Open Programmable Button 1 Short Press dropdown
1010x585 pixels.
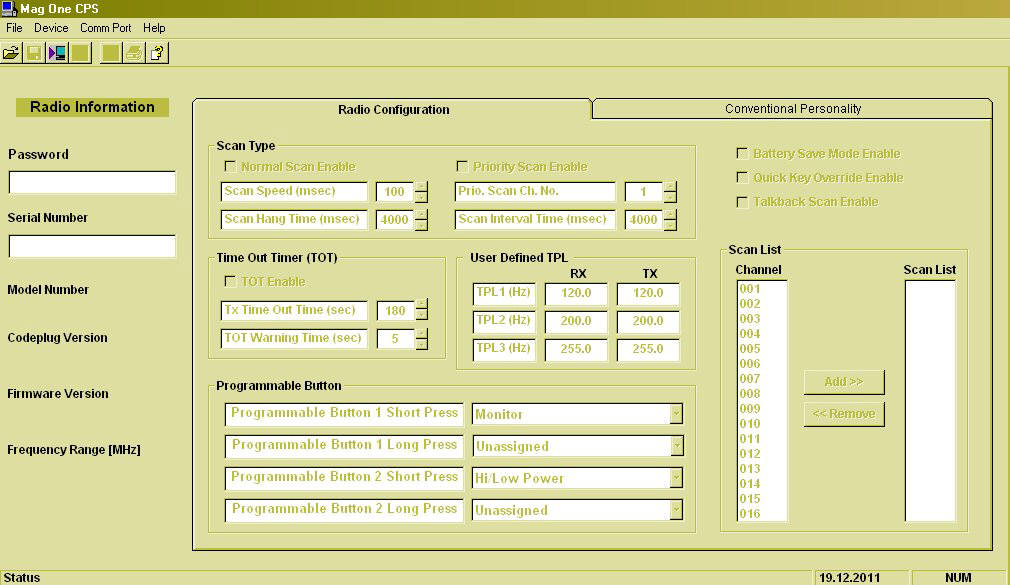[676, 414]
